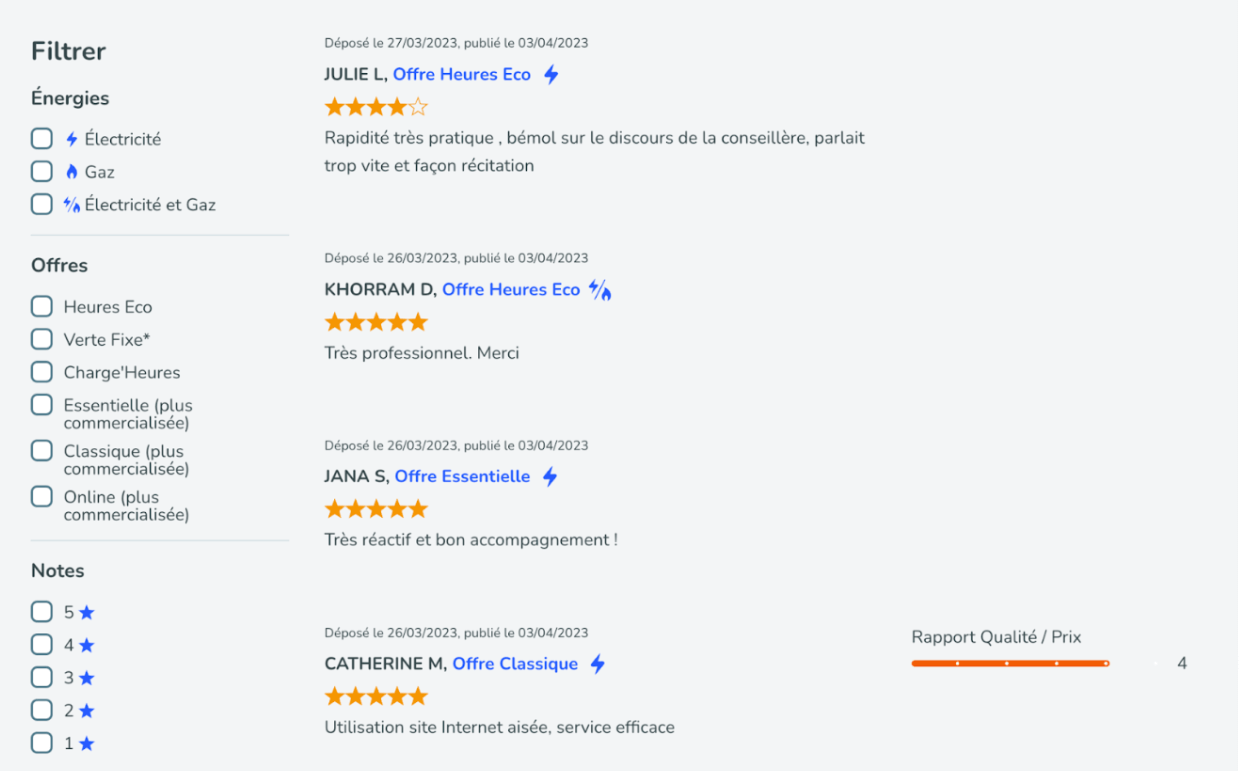The width and height of the screenshot is (1239, 771).
Task: Click the dual energy icon next to KHORRAM D's offer
Action: coord(599,289)
